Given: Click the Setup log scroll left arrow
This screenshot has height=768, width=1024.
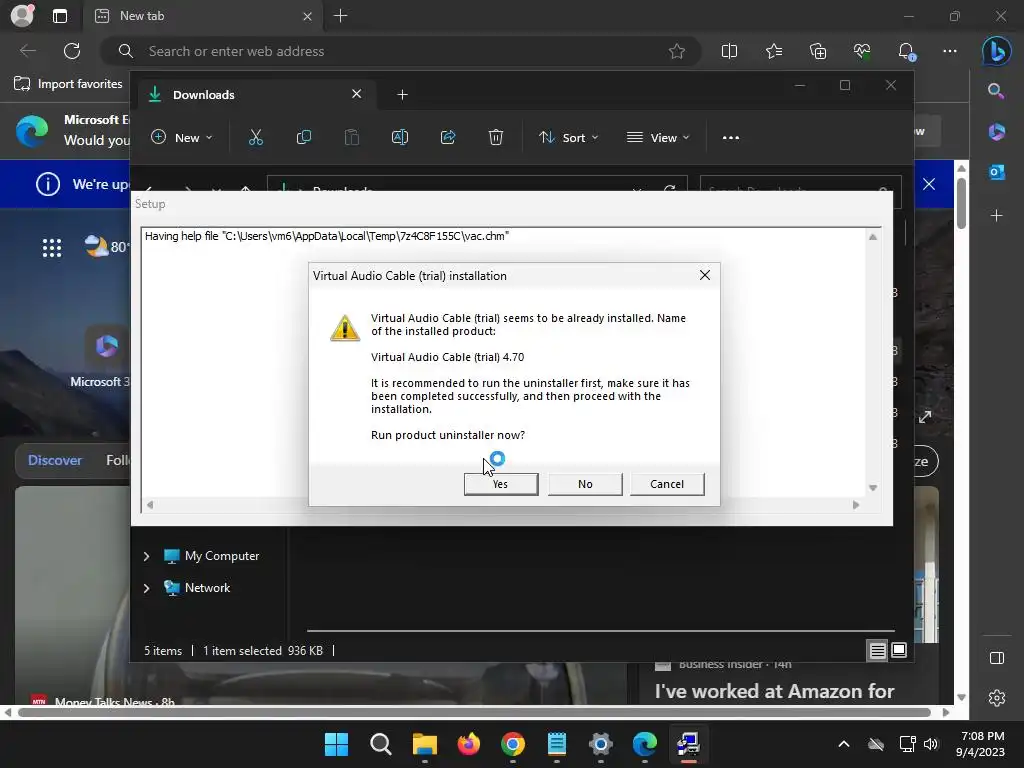Looking at the screenshot, I should pyautogui.click(x=150, y=504).
